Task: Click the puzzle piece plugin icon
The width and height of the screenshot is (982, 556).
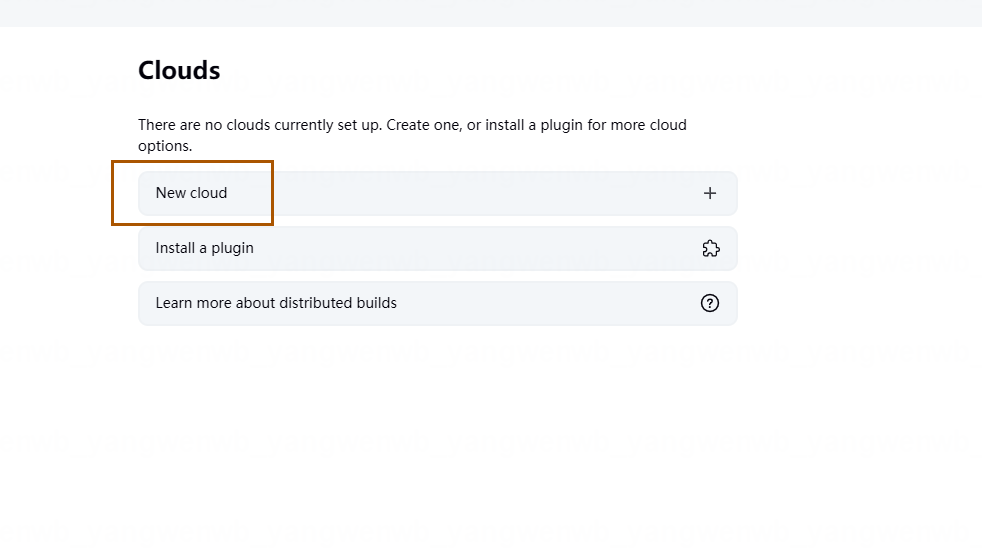Action: point(710,249)
